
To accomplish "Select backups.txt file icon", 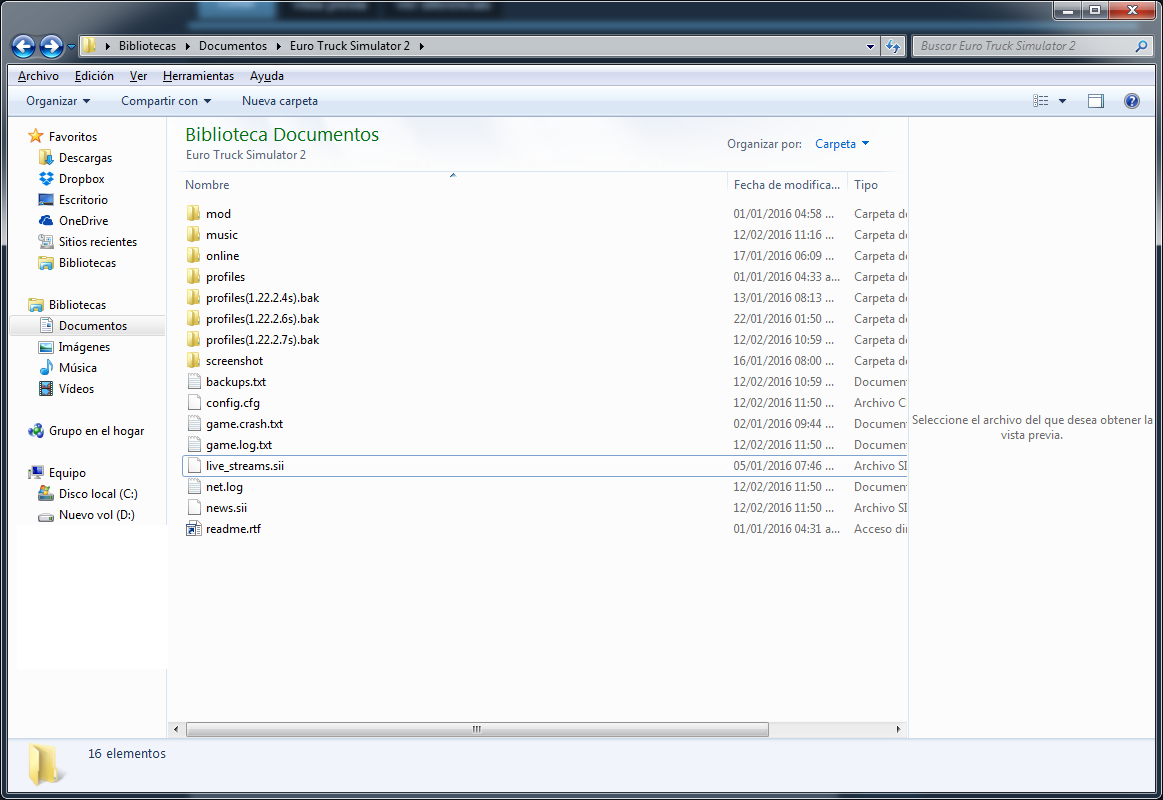I will (x=194, y=382).
